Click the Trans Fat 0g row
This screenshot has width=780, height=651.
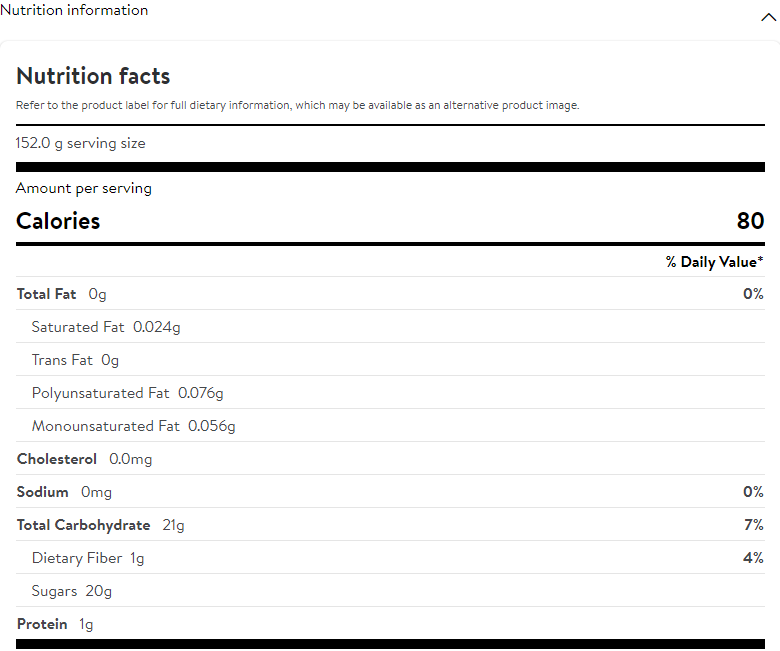(75, 360)
